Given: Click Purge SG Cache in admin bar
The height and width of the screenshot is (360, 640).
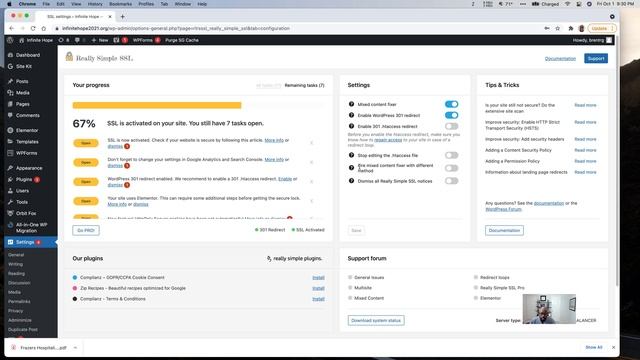Looking at the screenshot, I should tap(182, 40).
